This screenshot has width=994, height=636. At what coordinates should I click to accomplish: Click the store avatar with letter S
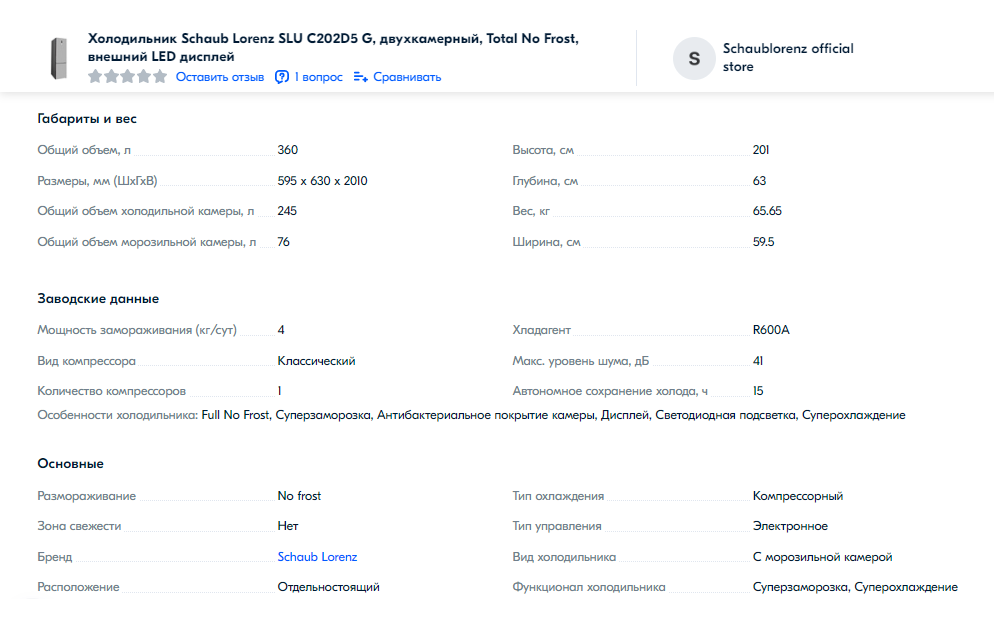click(x=694, y=58)
